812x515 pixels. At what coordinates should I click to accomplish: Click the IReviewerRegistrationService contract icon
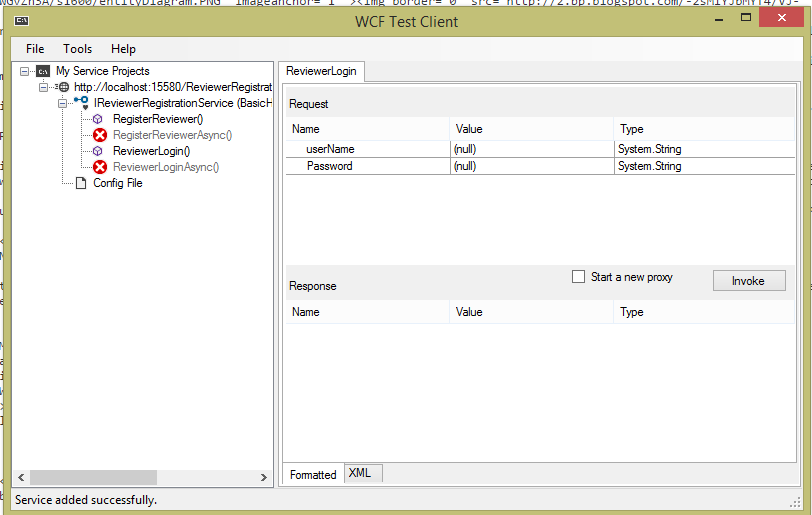pos(81,103)
